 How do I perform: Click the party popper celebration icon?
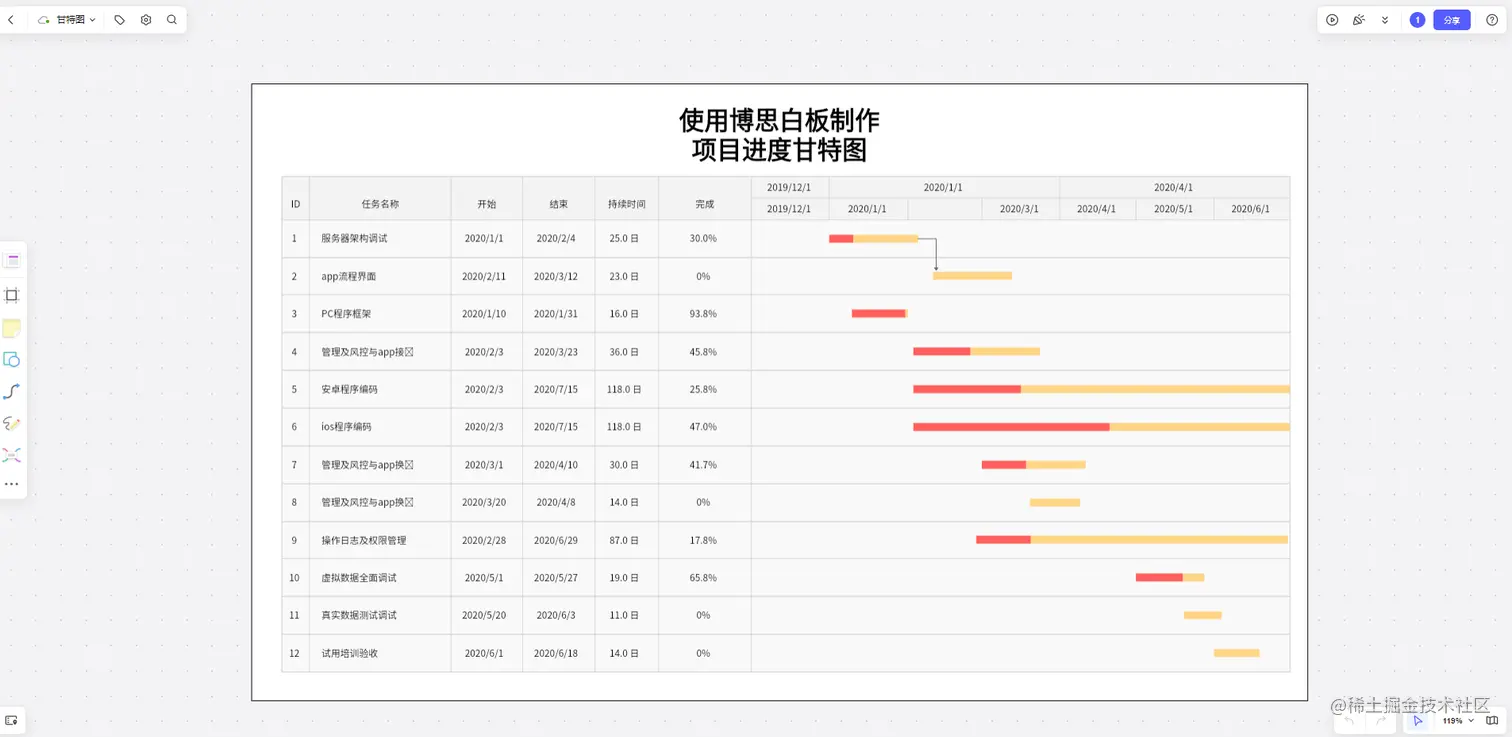tap(1359, 20)
